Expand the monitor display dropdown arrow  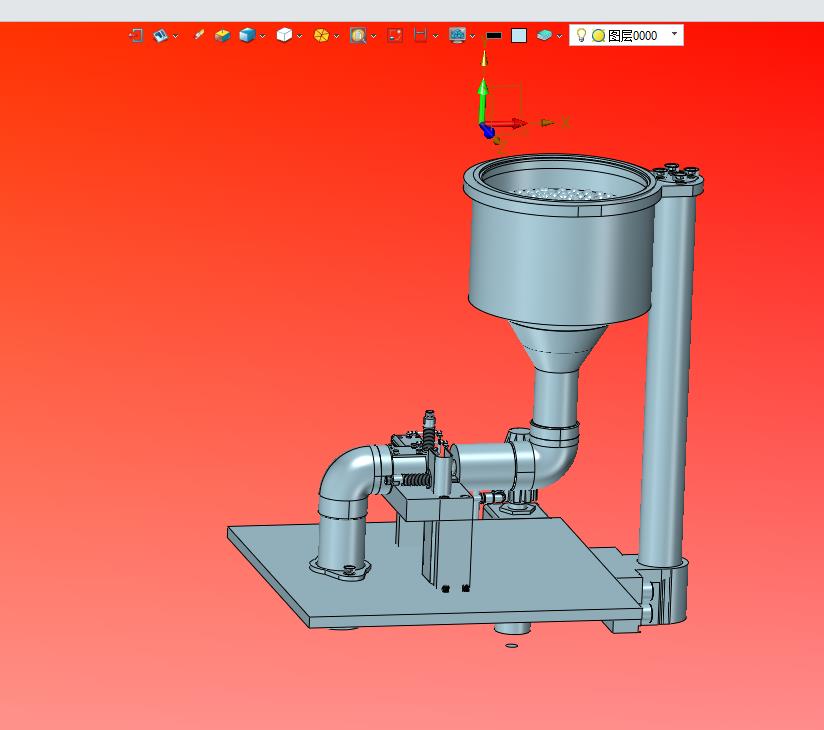[472, 36]
